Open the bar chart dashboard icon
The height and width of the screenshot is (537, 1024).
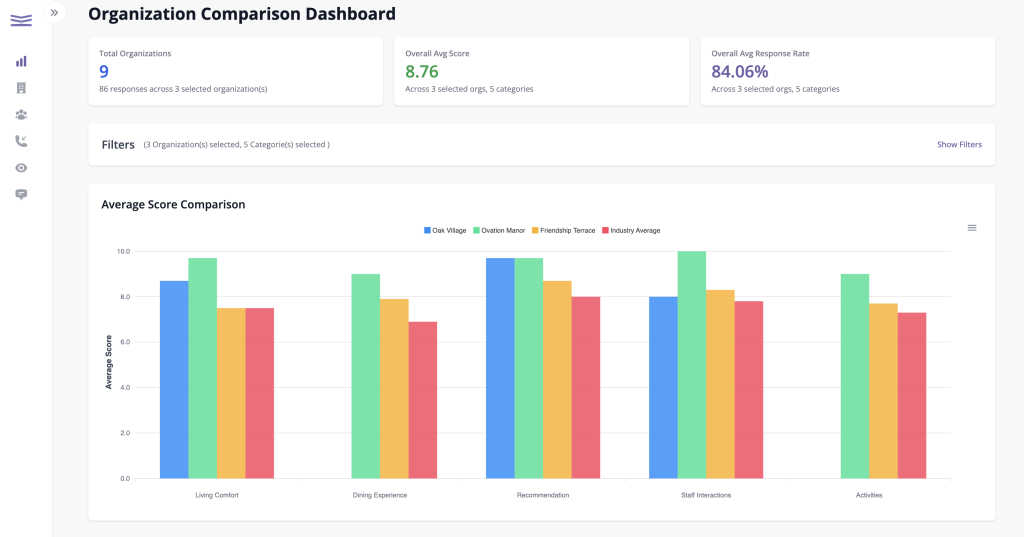point(21,61)
